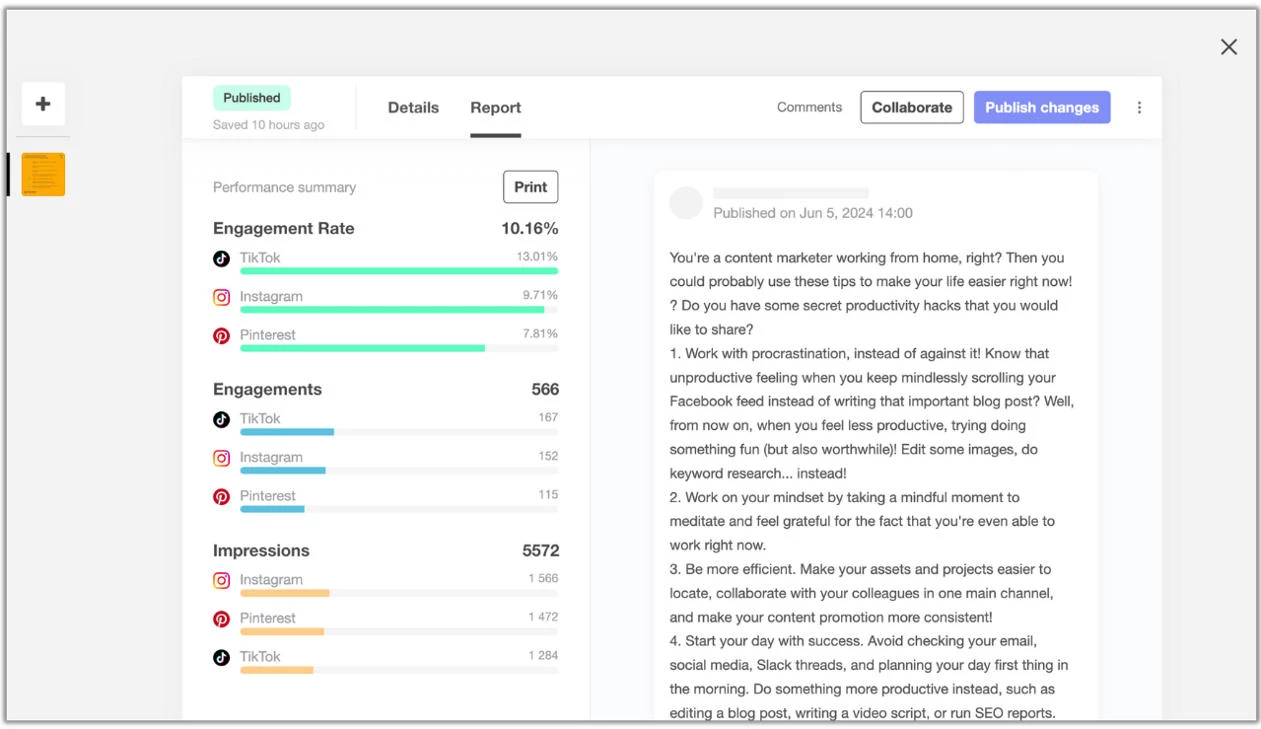1261x729 pixels.
Task: Click the Pinterest label under Impressions
Action: (x=268, y=618)
